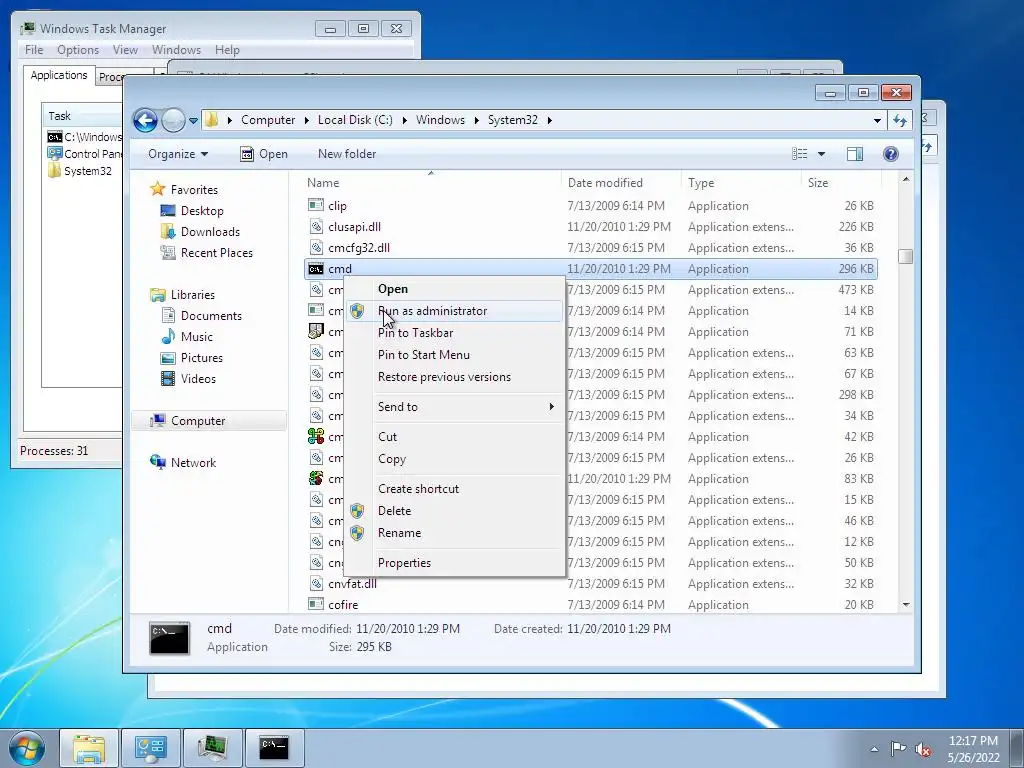The image size is (1024, 768).
Task: Click the muted volume tray icon
Action: (x=923, y=749)
